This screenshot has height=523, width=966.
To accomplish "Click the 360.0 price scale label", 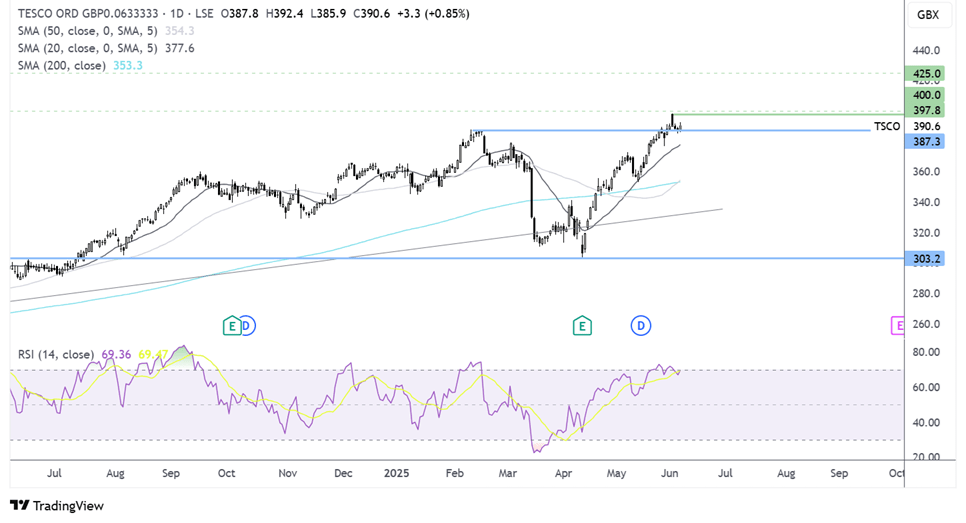I will (x=927, y=172).
